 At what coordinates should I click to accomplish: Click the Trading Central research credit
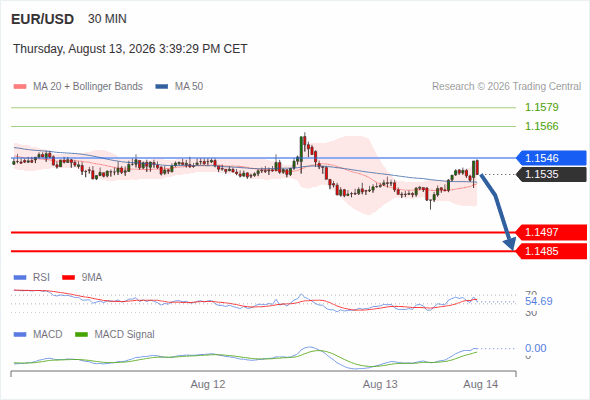click(506, 87)
